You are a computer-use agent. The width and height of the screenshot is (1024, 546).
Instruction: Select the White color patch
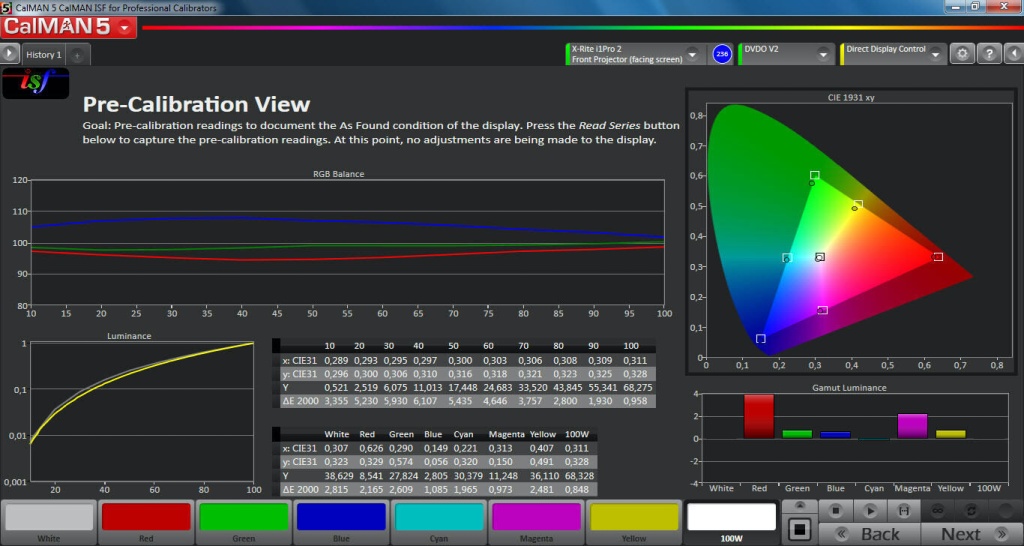click(x=49, y=522)
